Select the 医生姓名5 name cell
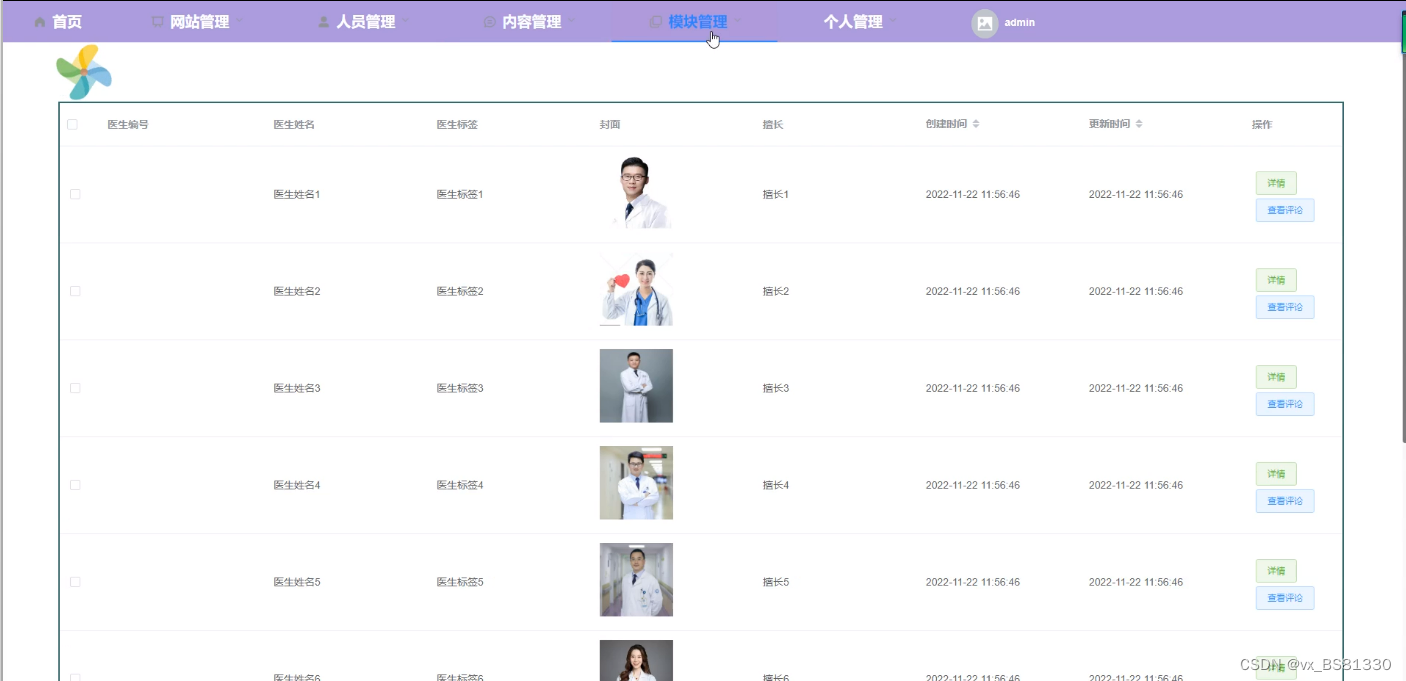Image resolution: width=1406 pixels, height=681 pixels. pos(297,582)
